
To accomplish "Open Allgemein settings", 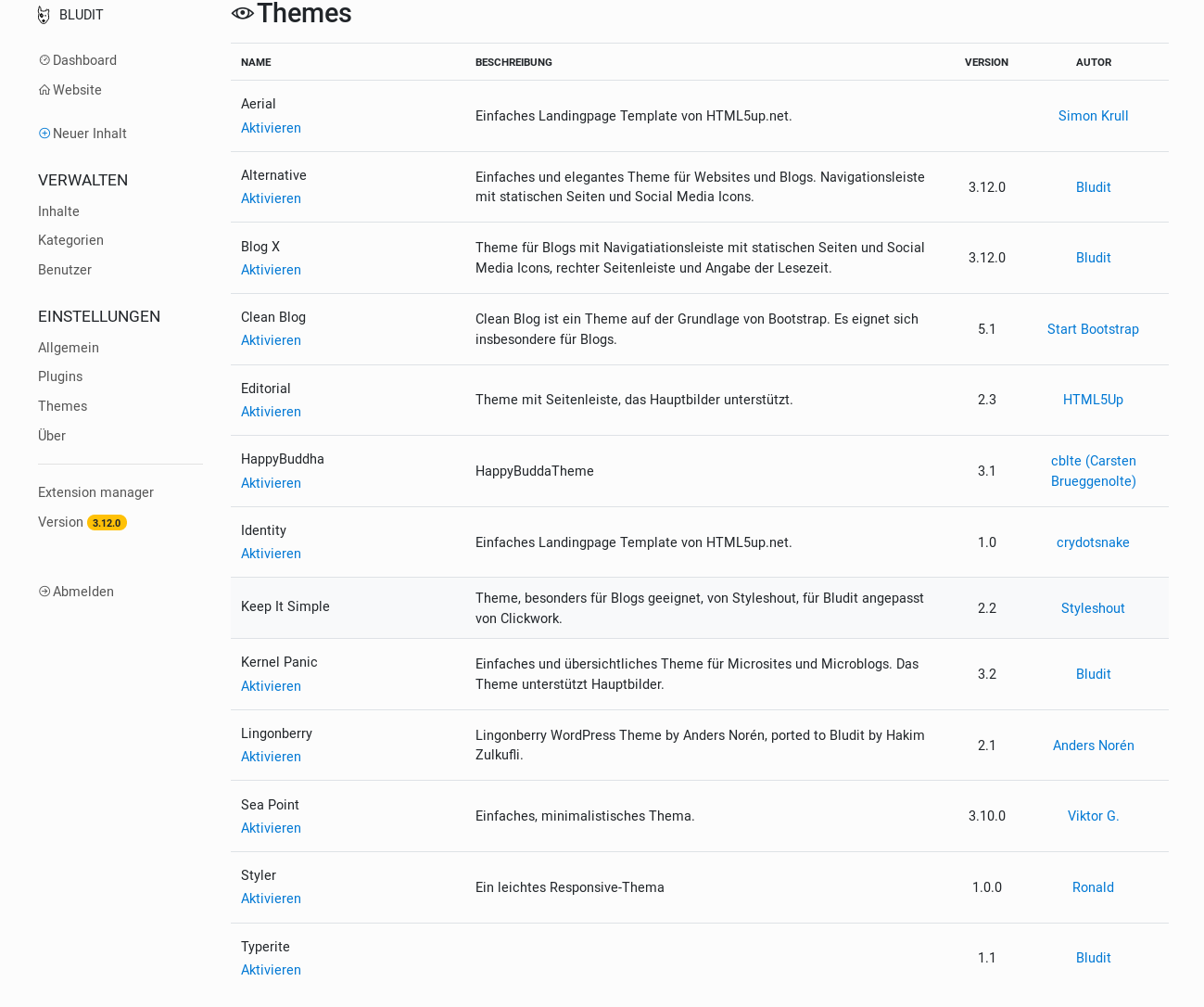I will 69,348.
